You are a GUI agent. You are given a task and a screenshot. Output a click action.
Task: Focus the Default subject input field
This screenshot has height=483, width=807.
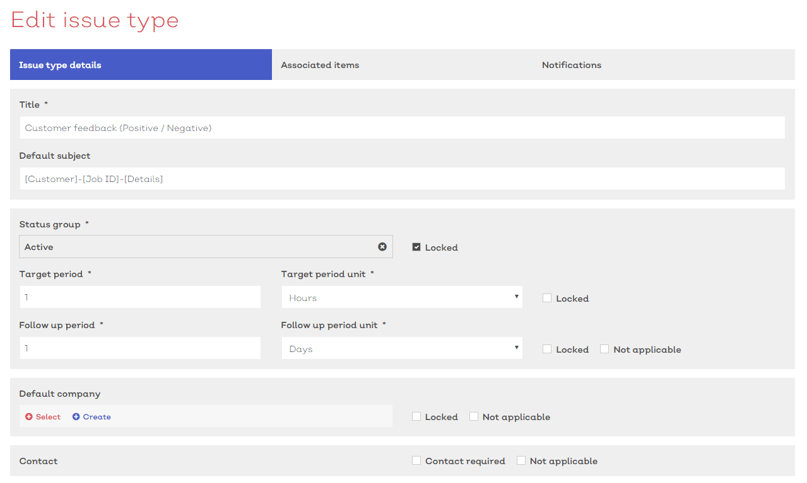pos(402,179)
